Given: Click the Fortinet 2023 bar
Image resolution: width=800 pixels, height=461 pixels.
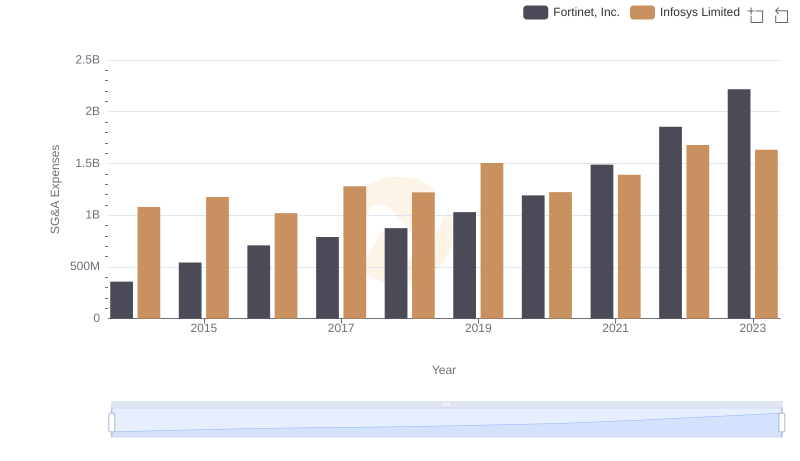Looking at the screenshot, I should 739,204.
